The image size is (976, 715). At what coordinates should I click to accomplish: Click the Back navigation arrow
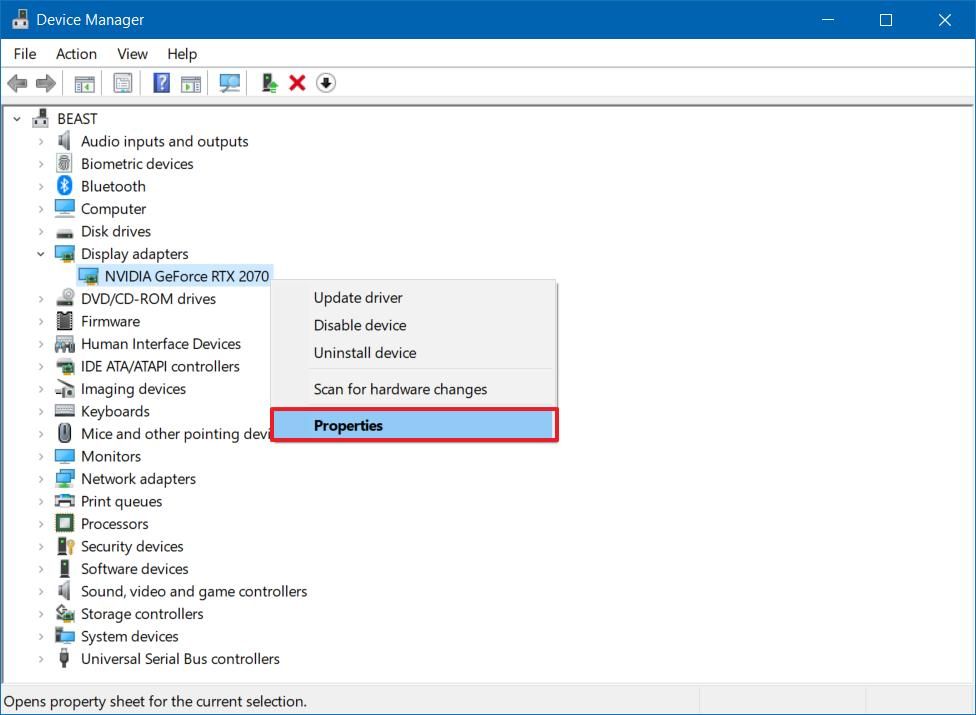click(x=17, y=83)
